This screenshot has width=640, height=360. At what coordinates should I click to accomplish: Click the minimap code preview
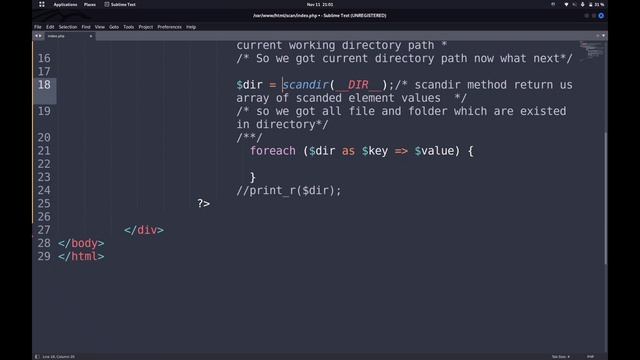[x=591, y=51]
